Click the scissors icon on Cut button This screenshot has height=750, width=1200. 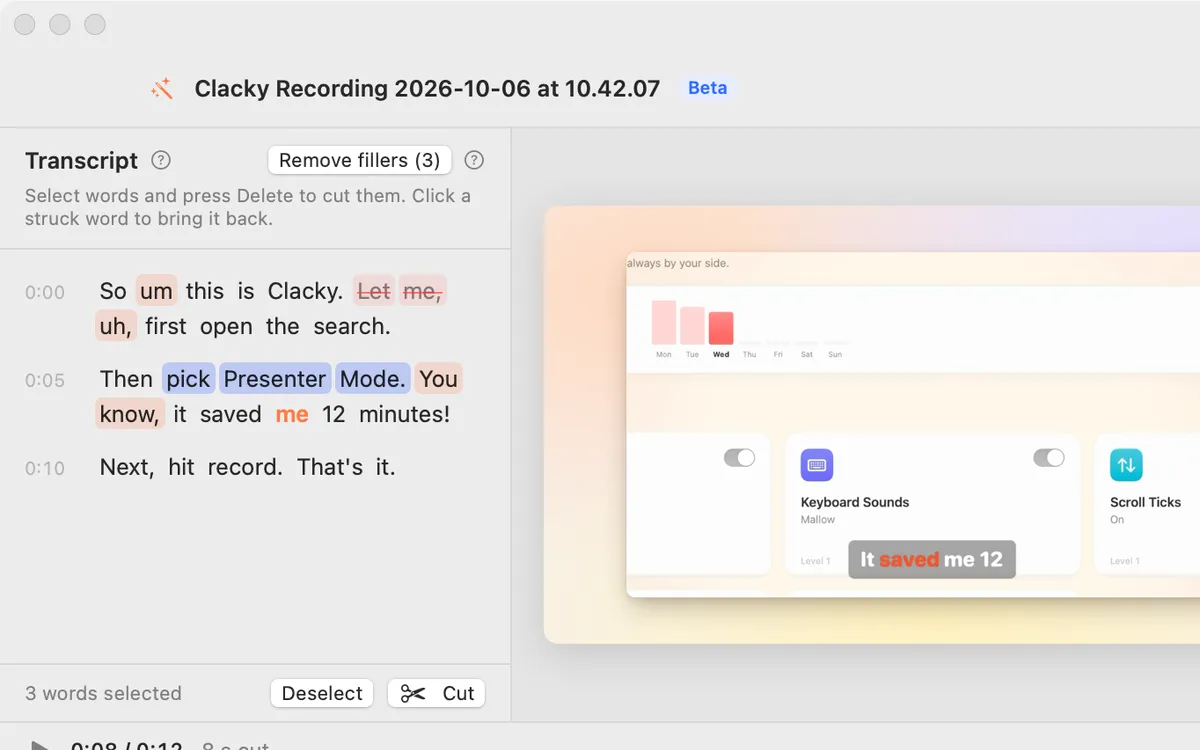(x=413, y=693)
